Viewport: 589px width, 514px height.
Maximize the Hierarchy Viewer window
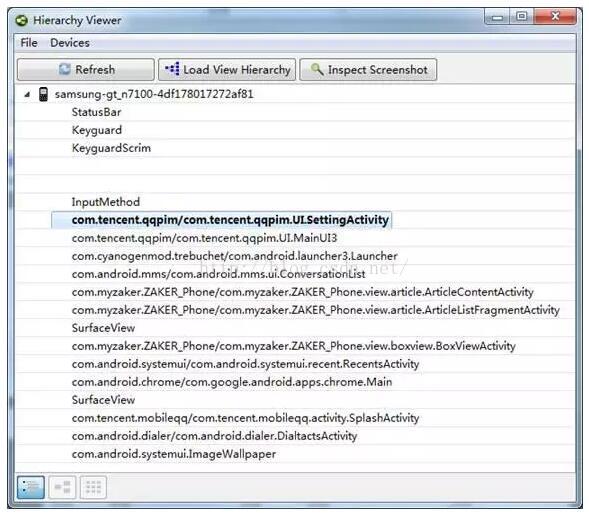click(x=521, y=17)
